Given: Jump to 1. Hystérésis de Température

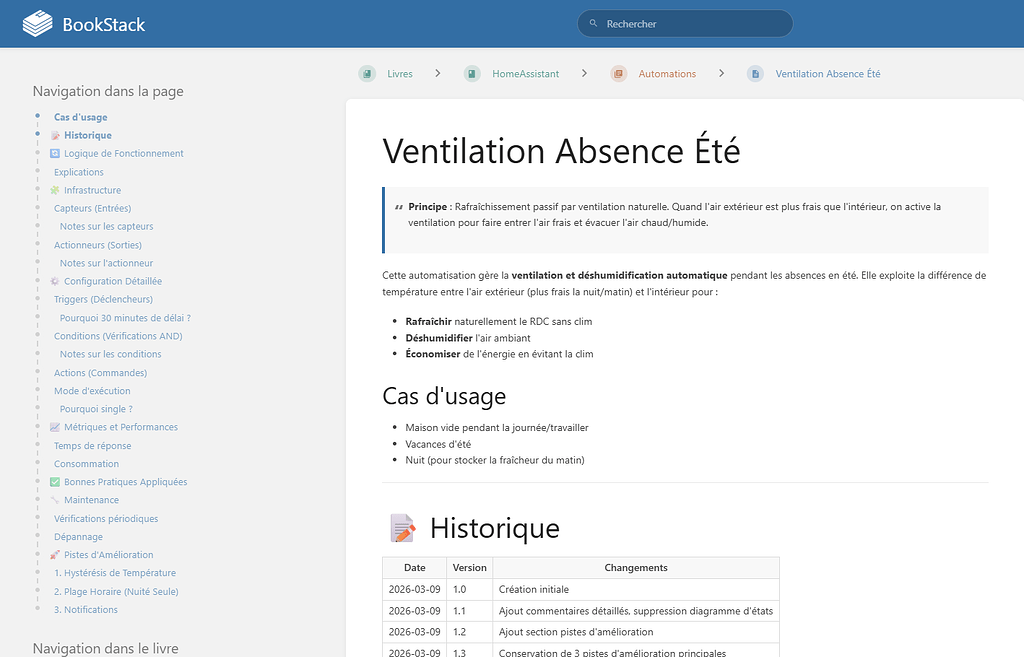Looking at the screenshot, I should [115, 573].
